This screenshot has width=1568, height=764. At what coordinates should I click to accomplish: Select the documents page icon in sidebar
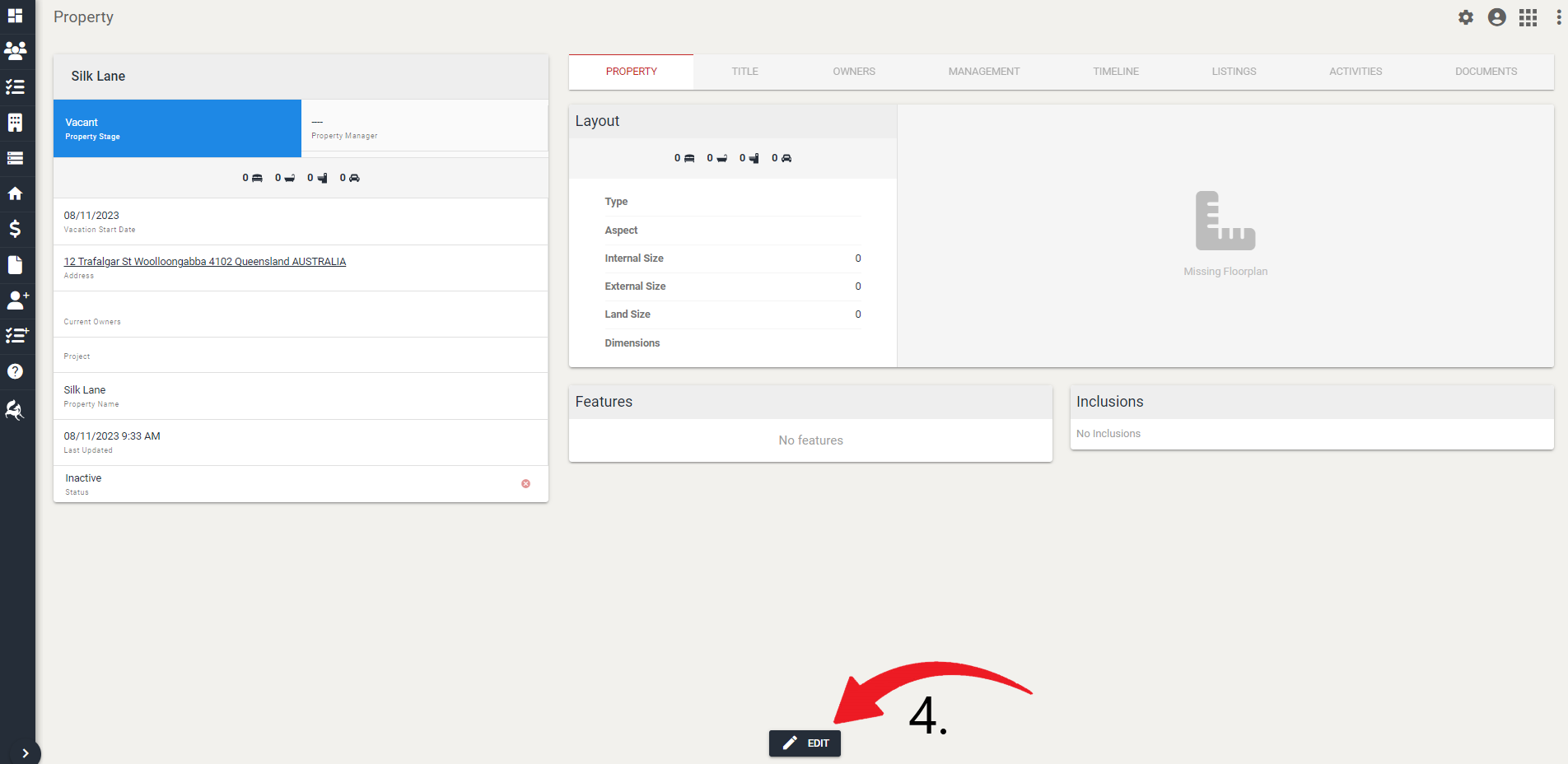click(16, 265)
